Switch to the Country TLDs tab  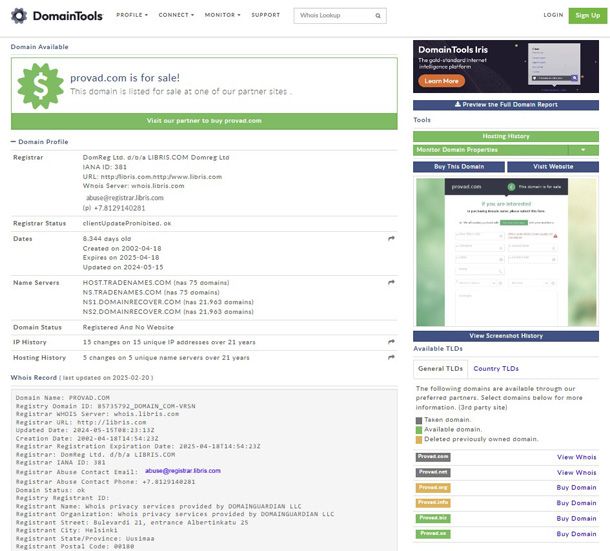[495, 369]
